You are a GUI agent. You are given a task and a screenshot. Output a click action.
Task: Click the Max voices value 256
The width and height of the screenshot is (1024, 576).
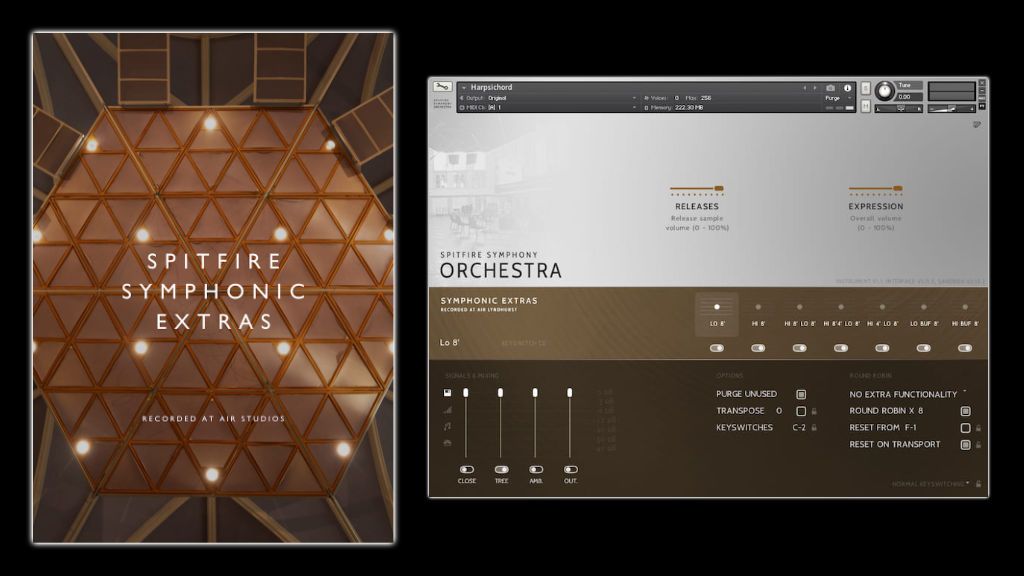(706, 98)
